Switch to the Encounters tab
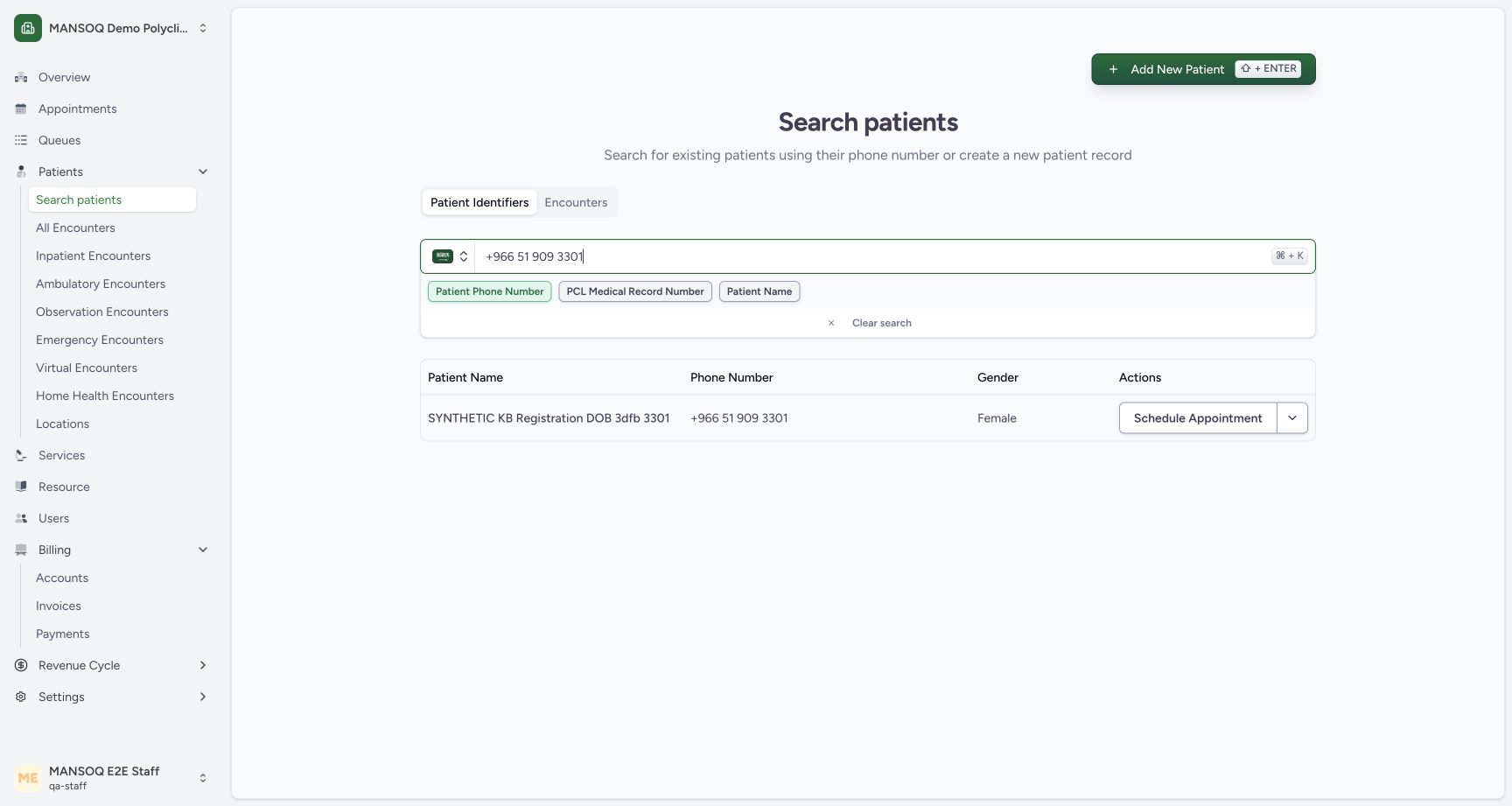The height and width of the screenshot is (806, 1512). click(576, 202)
